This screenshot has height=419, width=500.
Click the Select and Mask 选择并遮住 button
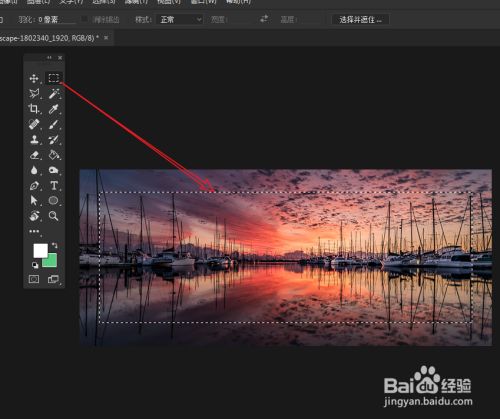[x=360, y=20]
